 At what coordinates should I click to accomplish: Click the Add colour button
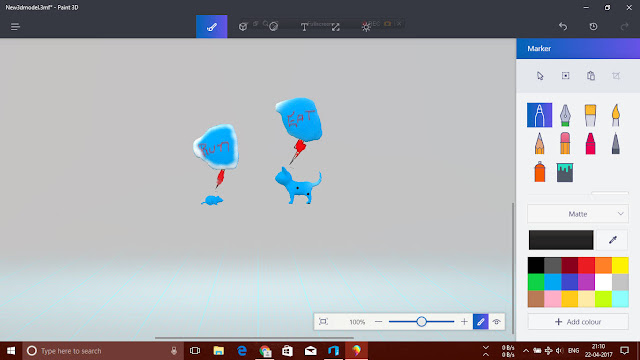578,322
